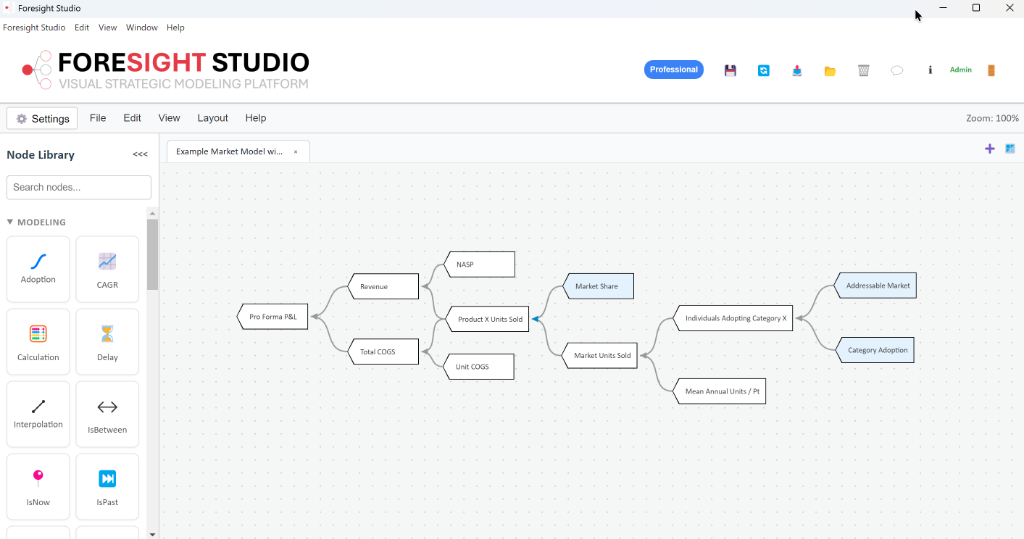The image size is (1024, 539).
Task: Click the Admin user link
Action: [960, 70]
